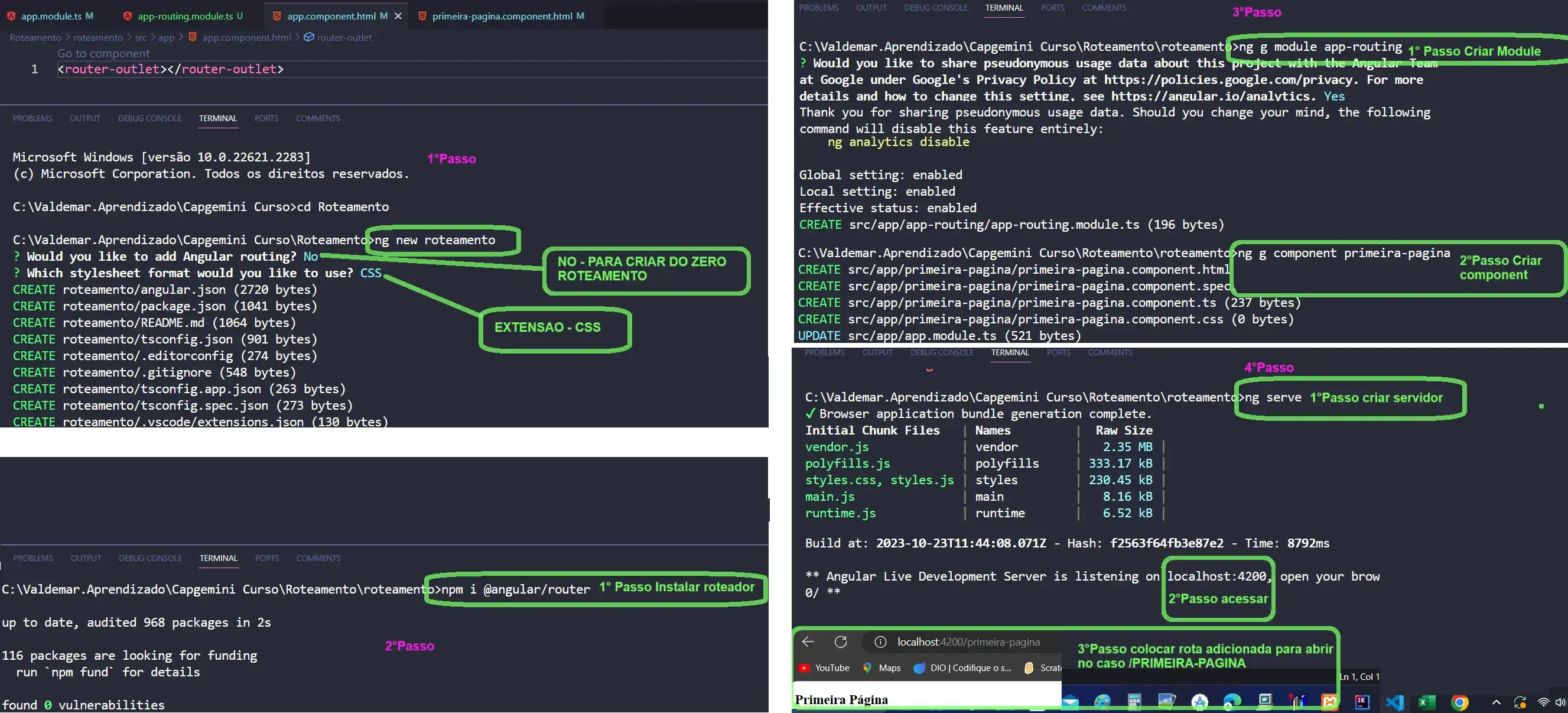The height and width of the screenshot is (713, 1568).
Task: Open PORTS tab below app.component.html editor
Action: pyautogui.click(x=266, y=118)
